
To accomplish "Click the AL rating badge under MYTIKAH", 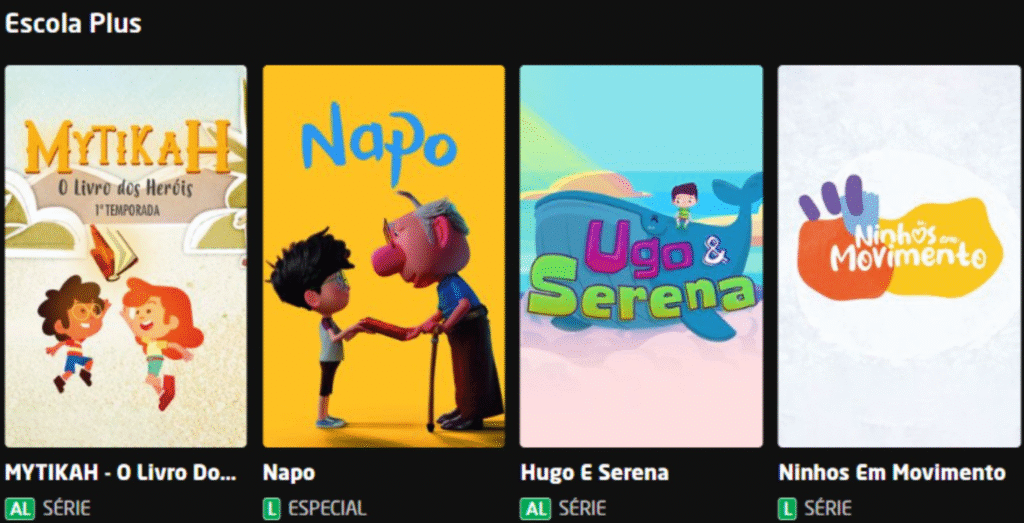I will (x=20, y=508).
